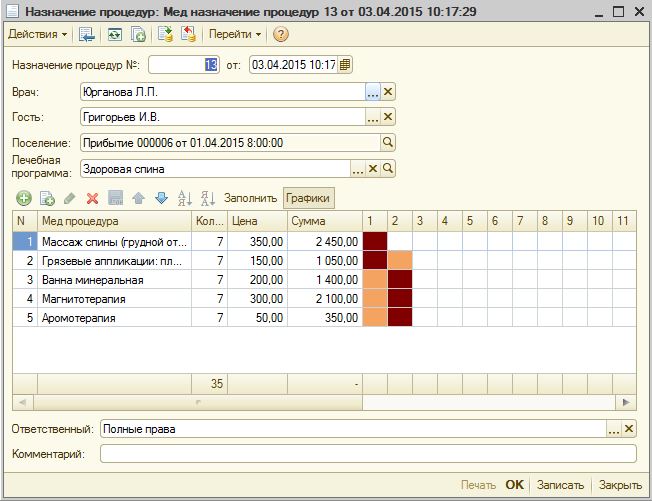
Task: Move the row down with the blue arrow
Action: 161,198
